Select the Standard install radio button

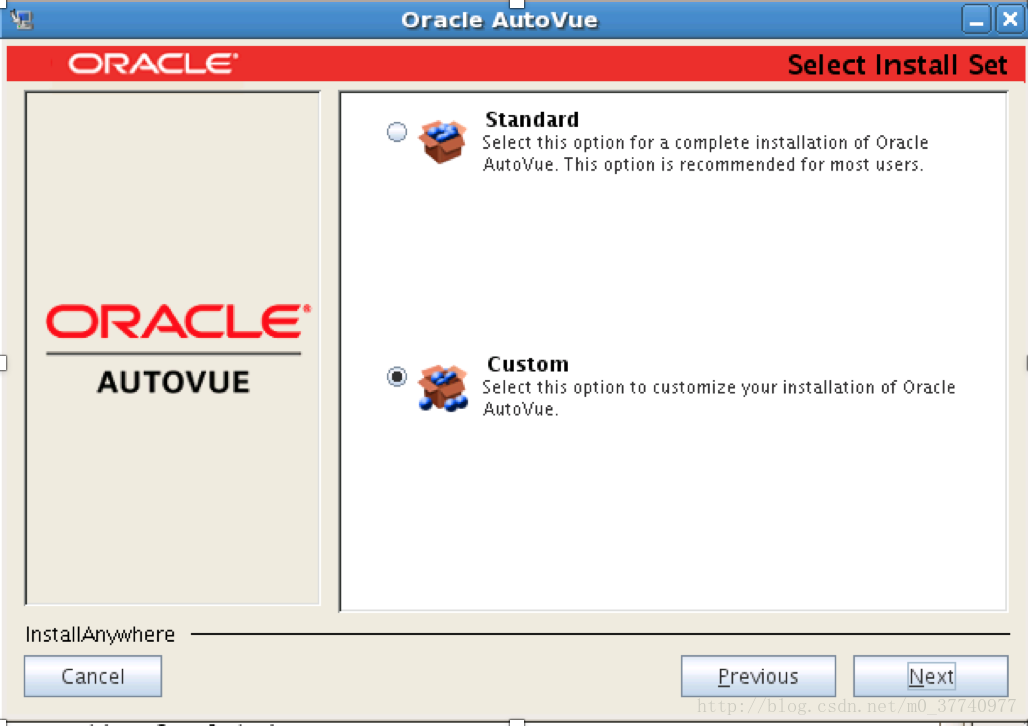397,132
